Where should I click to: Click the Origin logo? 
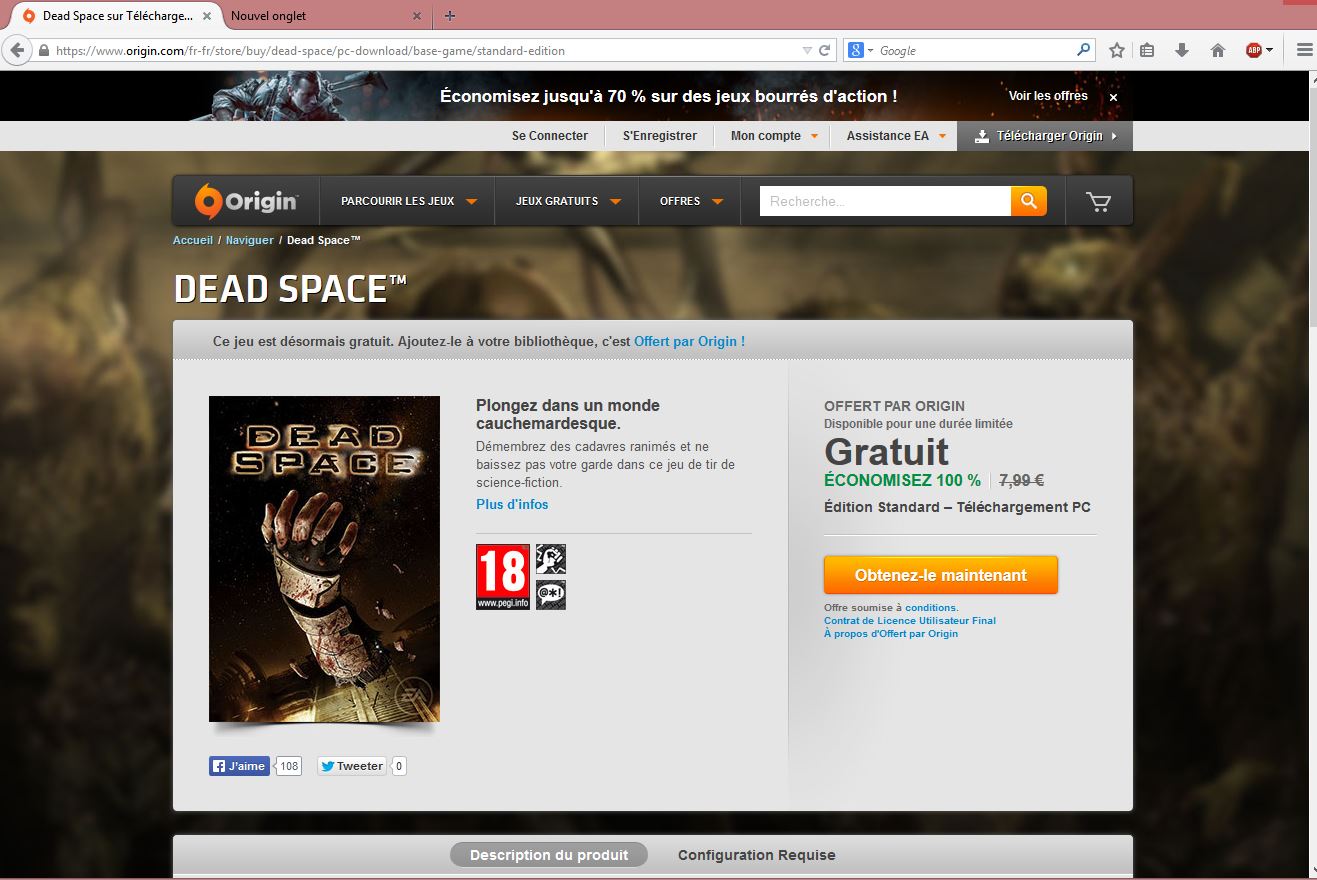(x=246, y=201)
